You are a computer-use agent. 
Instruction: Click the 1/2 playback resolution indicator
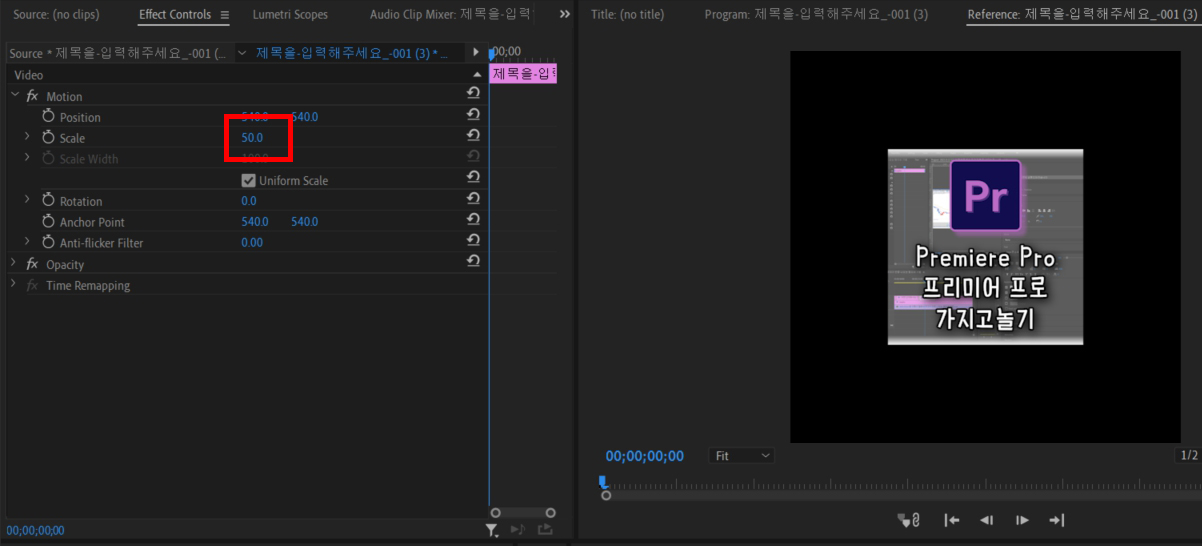(1188, 456)
